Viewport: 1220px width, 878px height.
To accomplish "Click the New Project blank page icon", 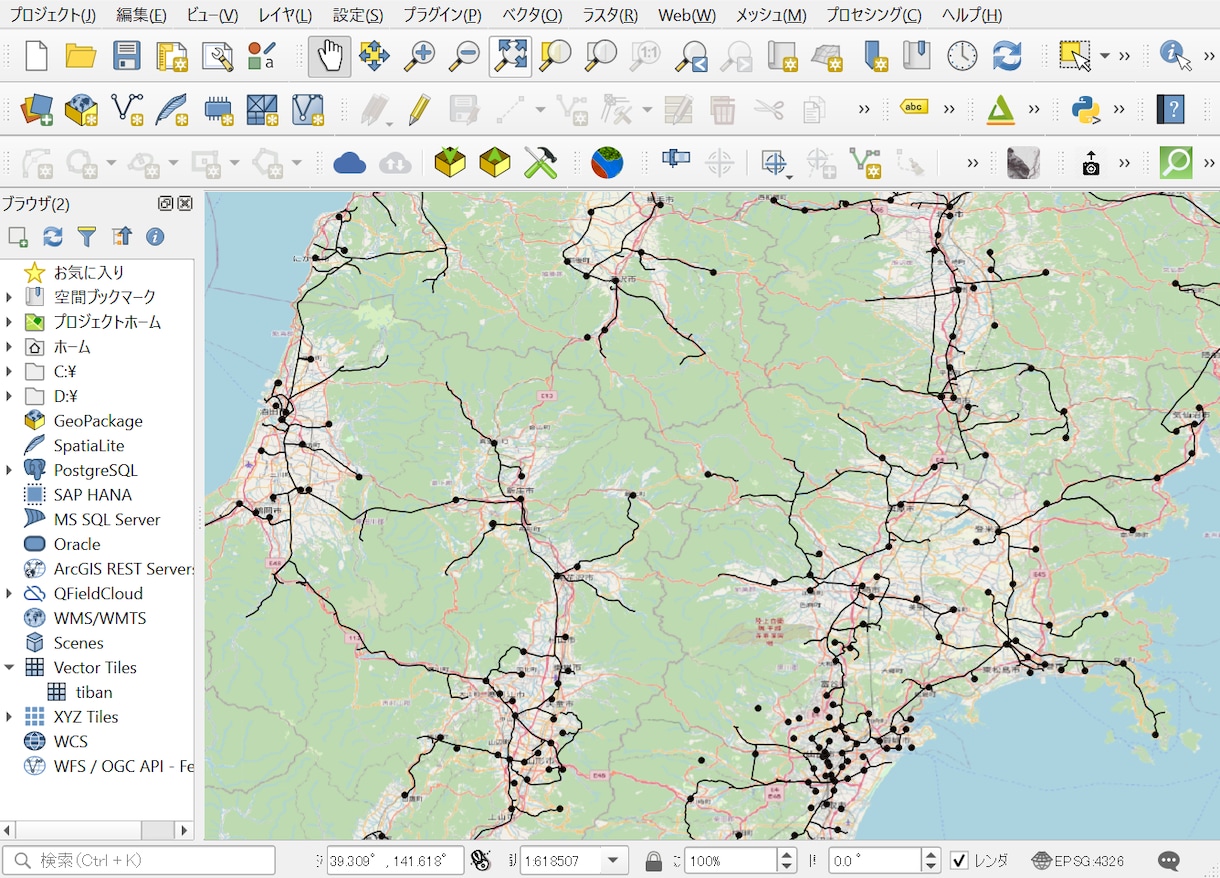I will [36, 56].
